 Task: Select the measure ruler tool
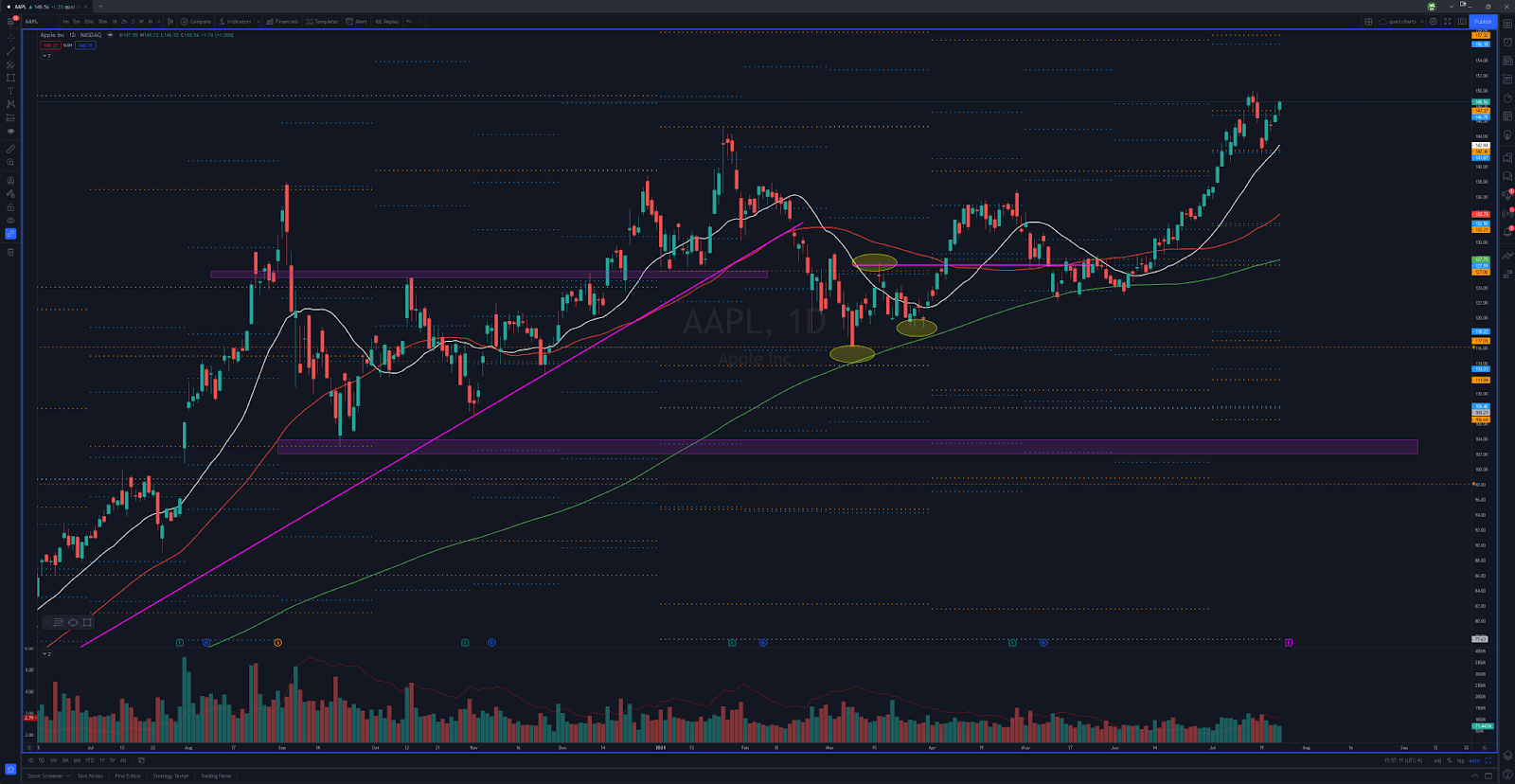(x=10, y=149)
